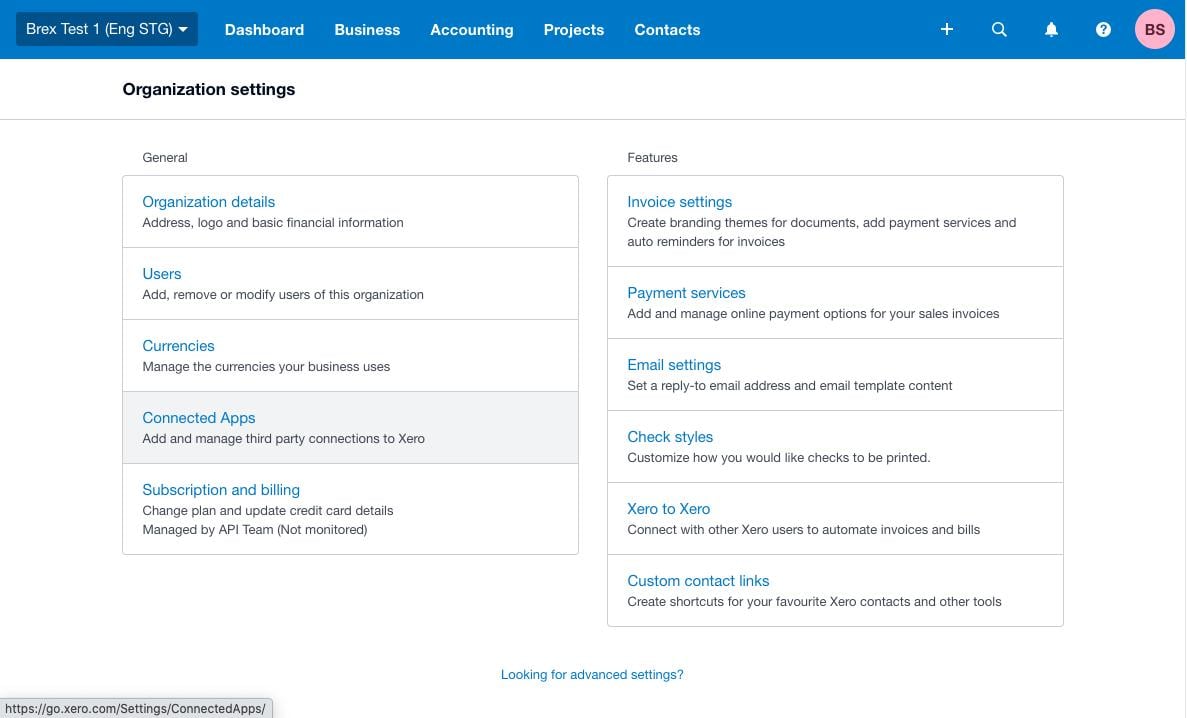Go to Payment services
Image resolution: width=1187 pixels, height=718 pixels.
(686, 293)
